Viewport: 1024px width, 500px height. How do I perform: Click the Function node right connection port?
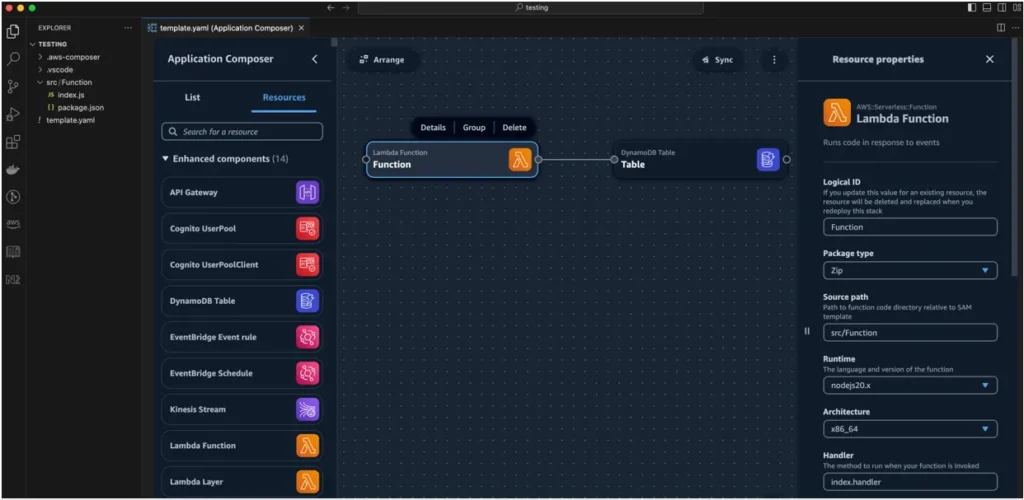pos(538,159)
